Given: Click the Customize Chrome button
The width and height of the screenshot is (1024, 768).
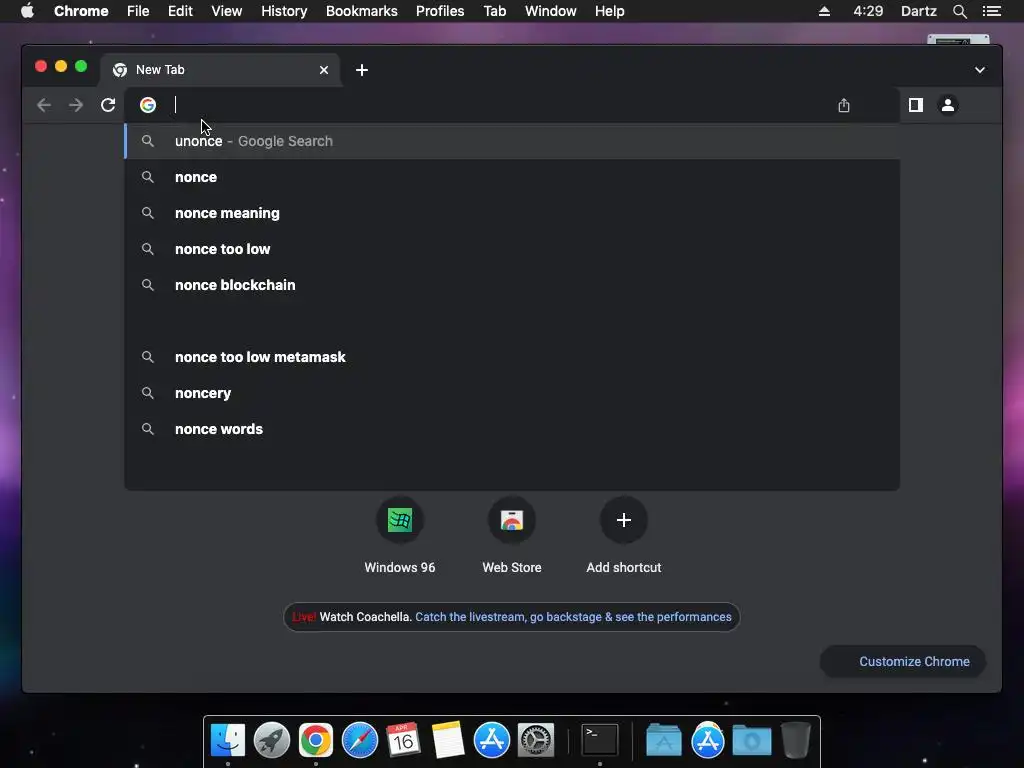Looking at the screenshot, I should [903, 662].
